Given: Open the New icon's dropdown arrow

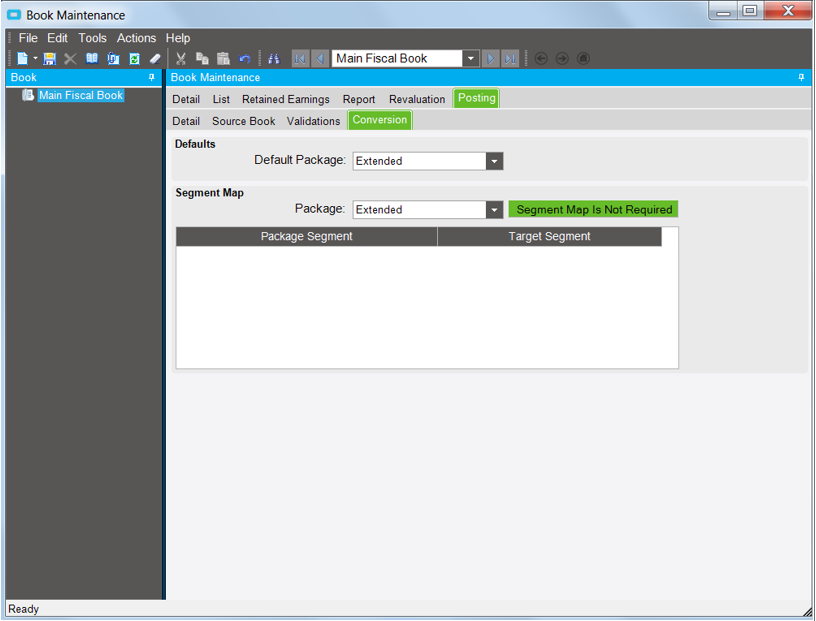Looking at the screenshot, I should [x=35, y=58].
